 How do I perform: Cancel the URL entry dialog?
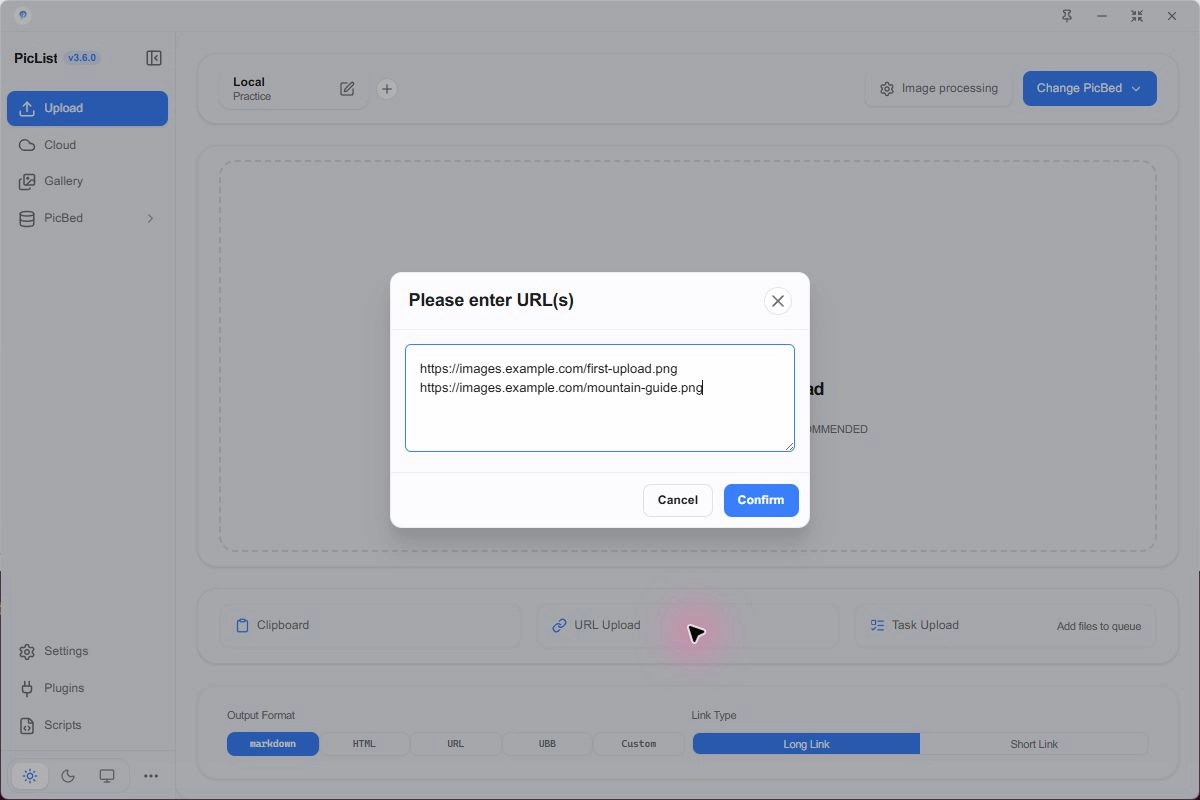677,500
